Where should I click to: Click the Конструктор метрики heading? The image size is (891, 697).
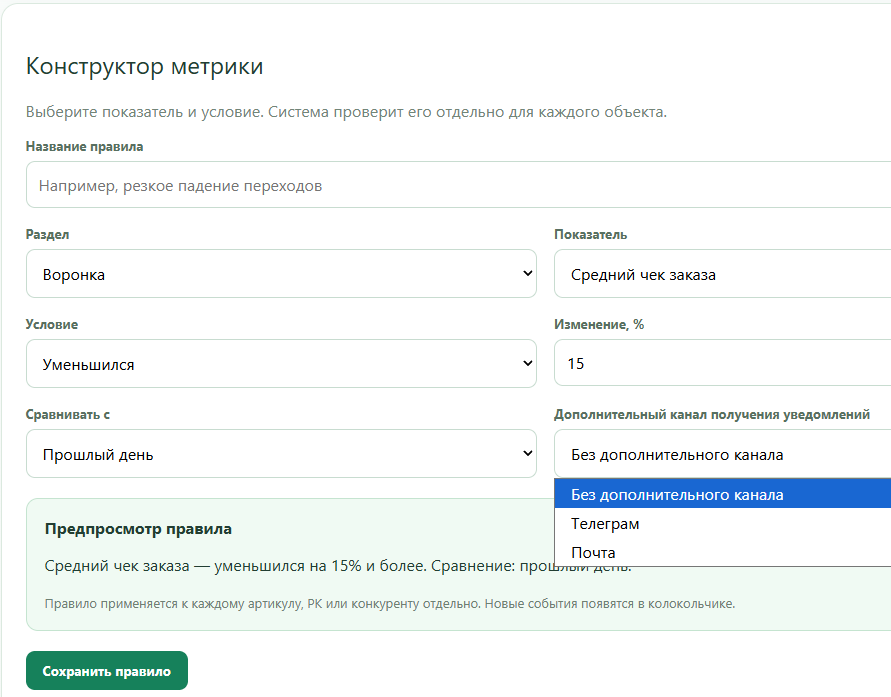(144, 66)
